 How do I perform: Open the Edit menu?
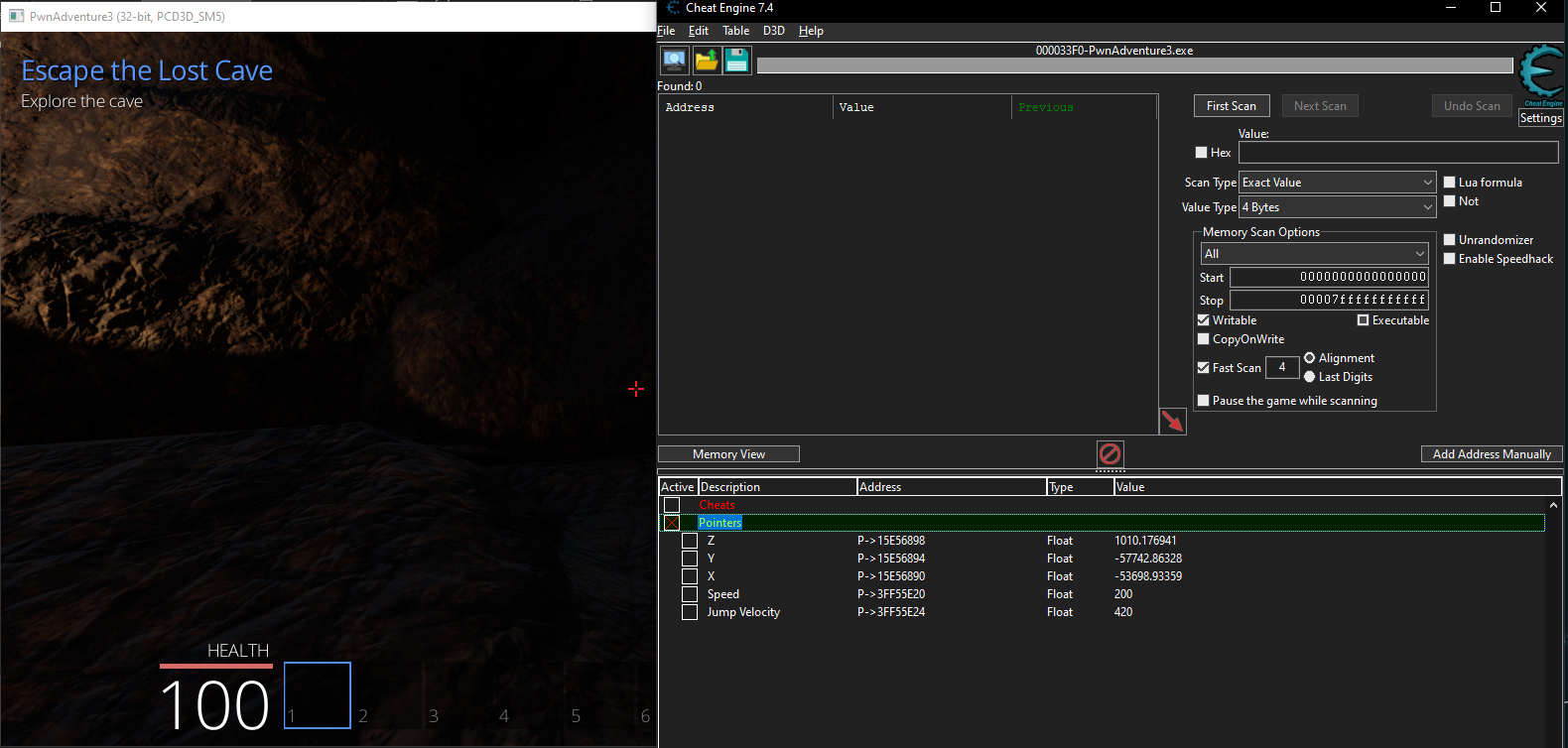[699, 31]
